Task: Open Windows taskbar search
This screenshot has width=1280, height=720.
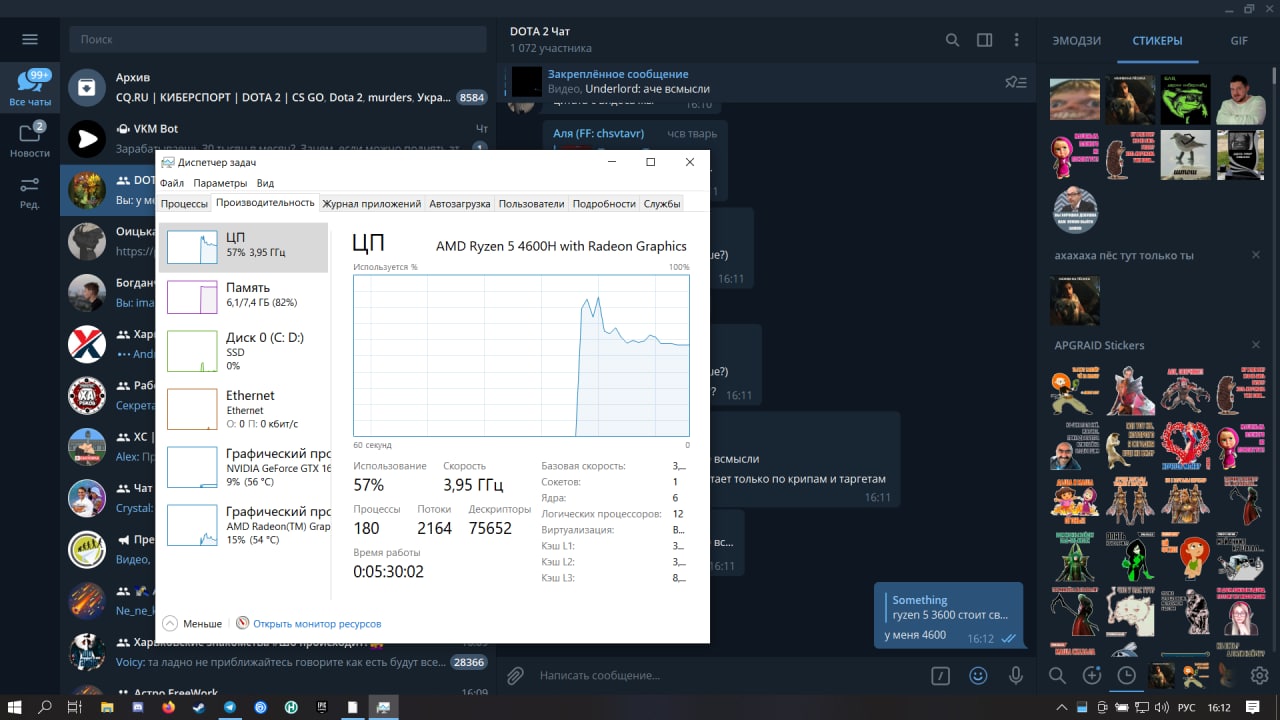Action: point(45,707)
